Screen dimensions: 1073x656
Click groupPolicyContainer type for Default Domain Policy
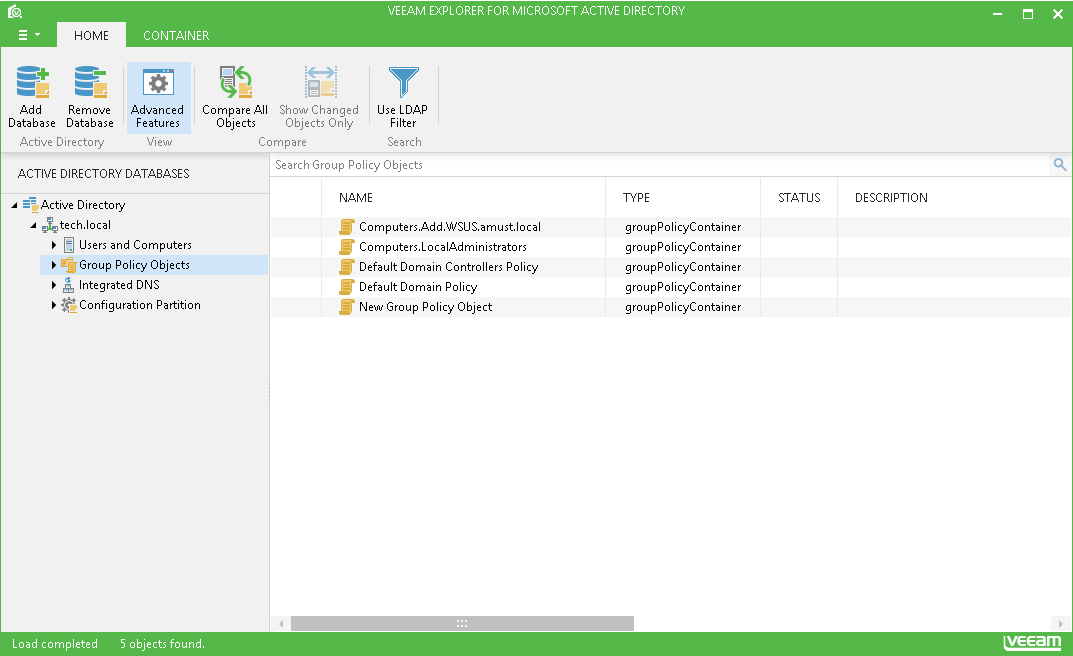tap(683, 287)
